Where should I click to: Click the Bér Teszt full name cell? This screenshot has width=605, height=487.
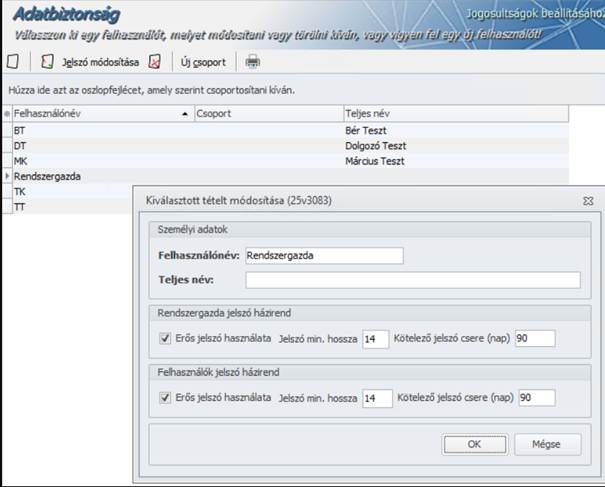click(456, 130)
